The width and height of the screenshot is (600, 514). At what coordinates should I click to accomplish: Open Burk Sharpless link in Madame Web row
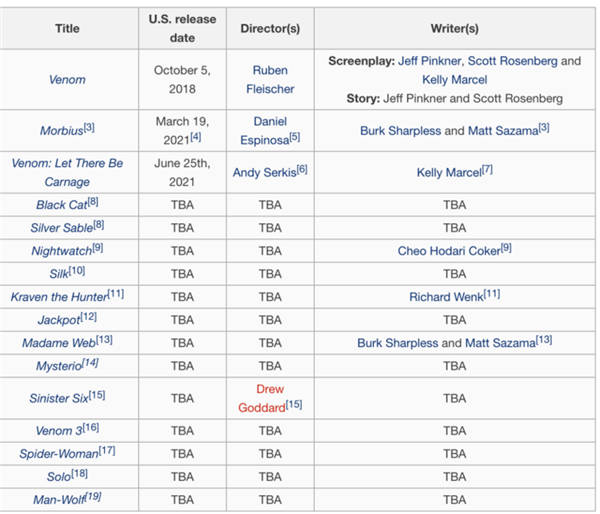pos(398,343)
